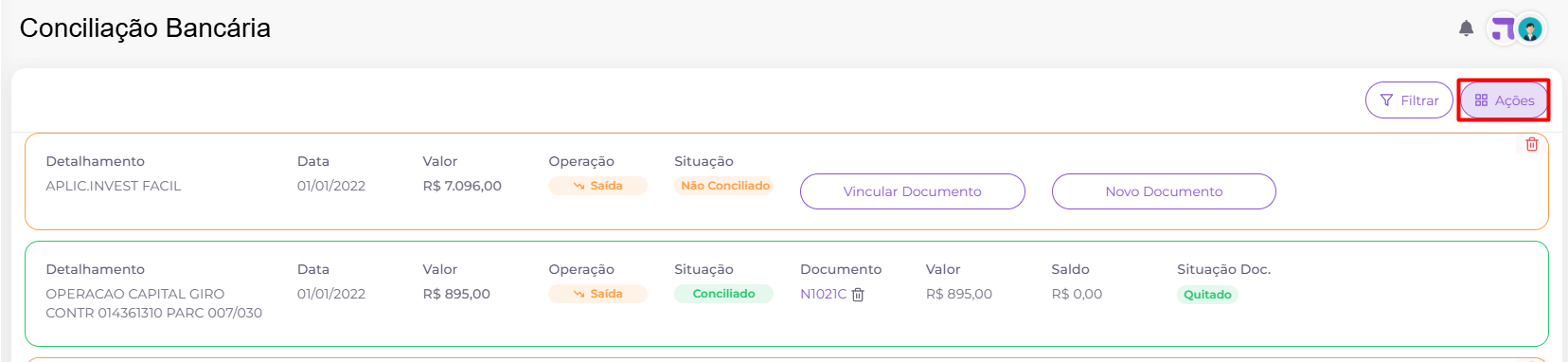
Task: Click Saída badge on OPERACAO CAPITAL GIRO row
Action: tap(597, 294)
